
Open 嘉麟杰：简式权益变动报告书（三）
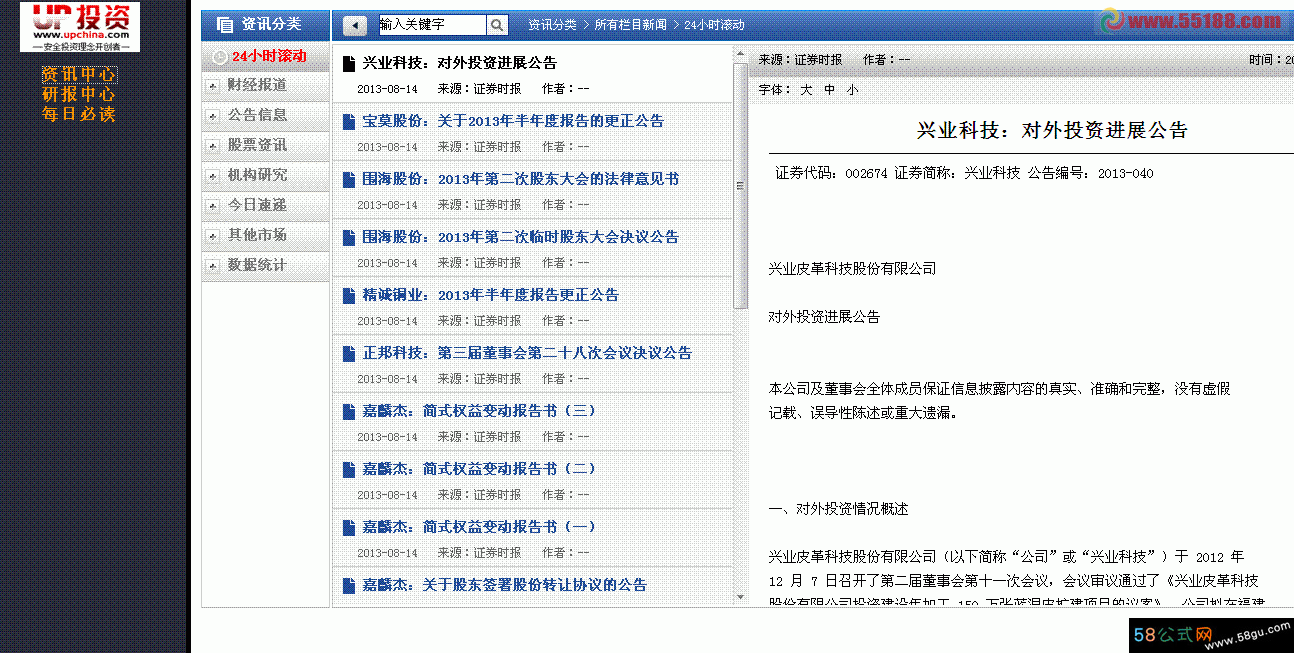point(479,411)
